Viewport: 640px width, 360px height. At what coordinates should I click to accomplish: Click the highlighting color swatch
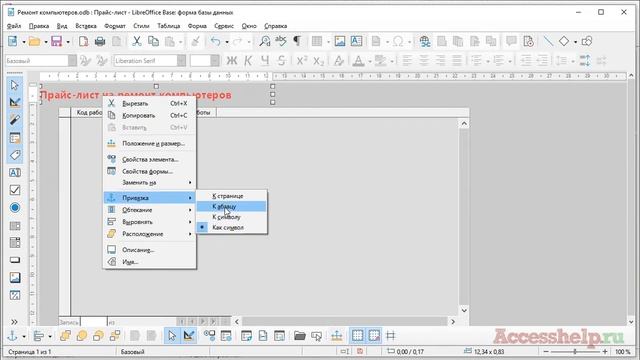pyautogui.click(x=380, y=61)
